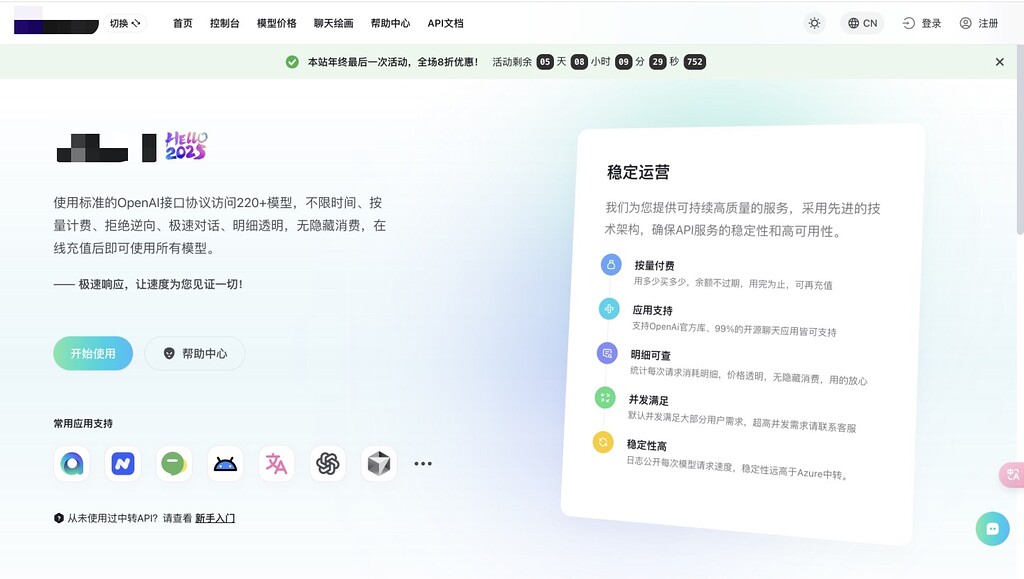The width and height of the screenshot is (1024, 579).
Task: Click the tagline 极速响应，让速度为您见证一切
Action: coord(161,285)
